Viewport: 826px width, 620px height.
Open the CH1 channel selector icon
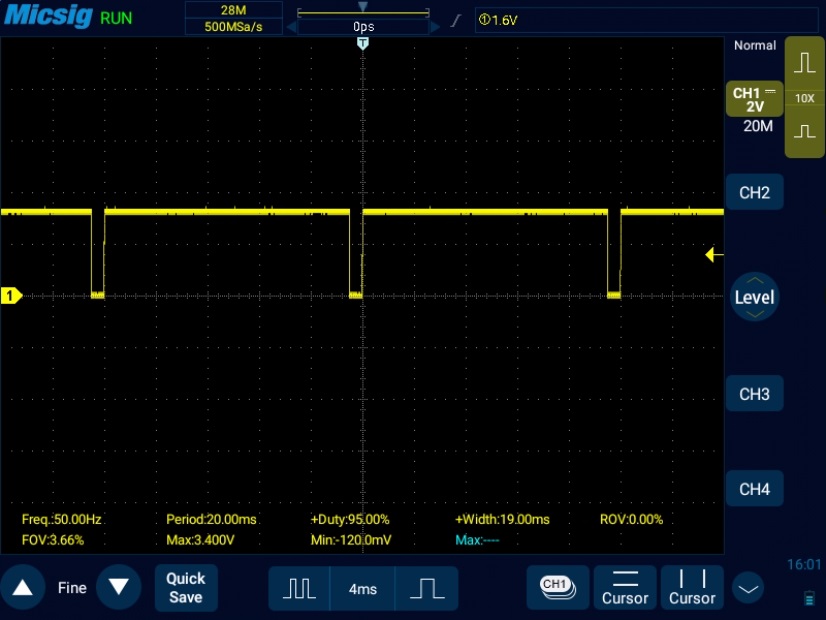point(557,587)
